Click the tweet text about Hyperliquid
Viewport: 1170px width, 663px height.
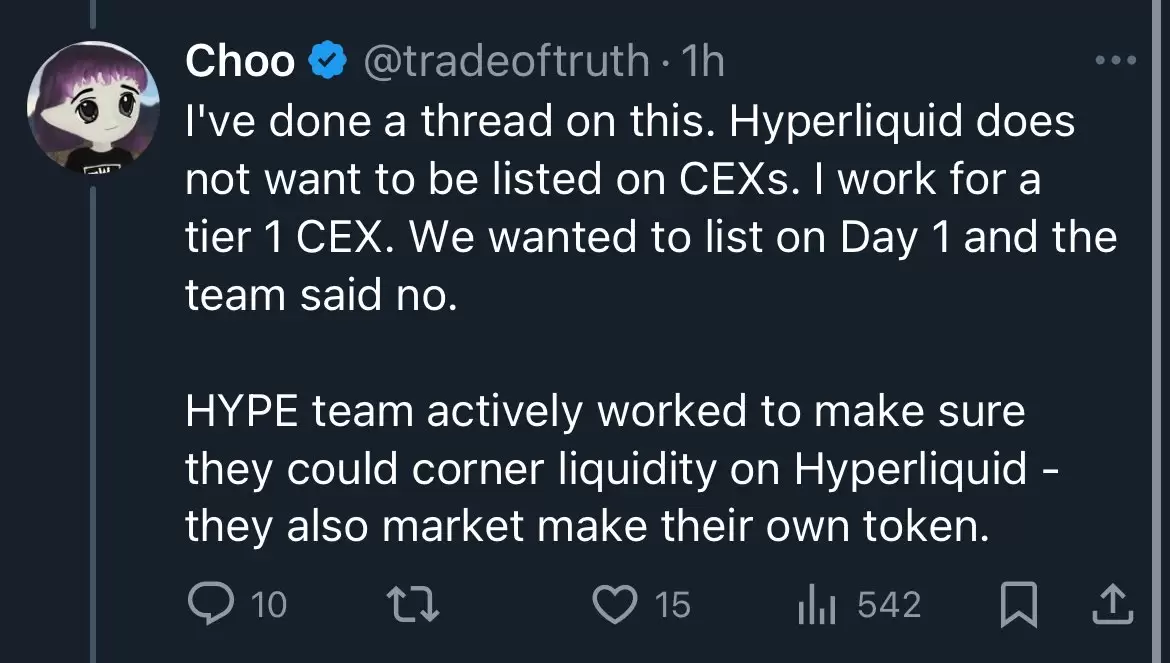pos(651,207)
